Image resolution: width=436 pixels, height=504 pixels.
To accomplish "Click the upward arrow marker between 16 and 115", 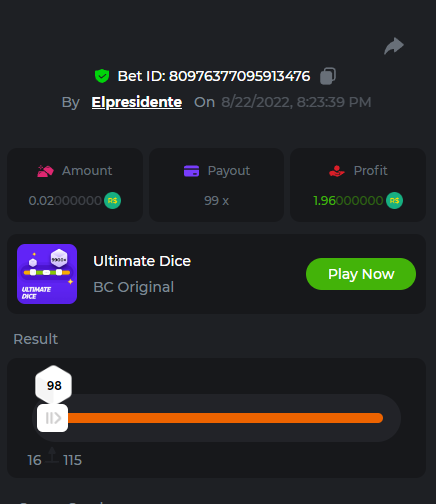I will (52, 455).
